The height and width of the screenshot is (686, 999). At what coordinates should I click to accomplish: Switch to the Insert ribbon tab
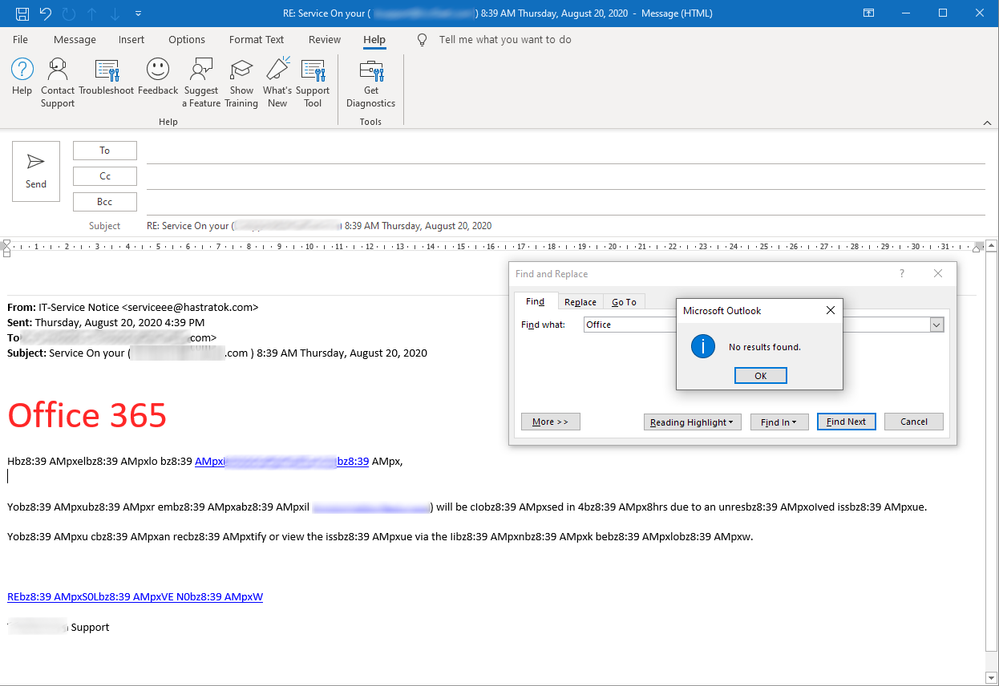tap(131, 39)
